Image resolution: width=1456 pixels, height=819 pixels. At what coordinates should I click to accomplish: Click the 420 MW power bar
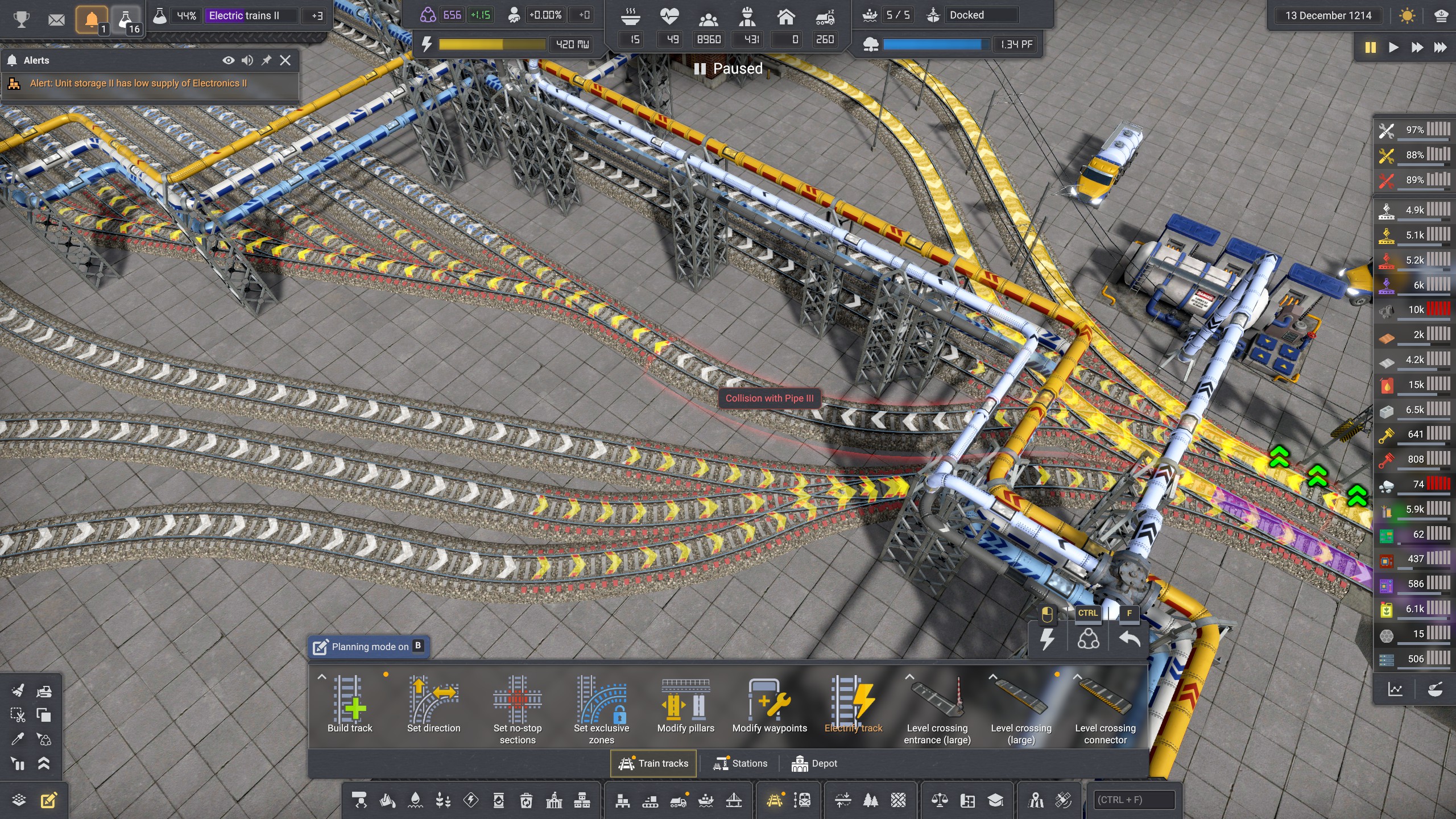(x=491, y=44)
